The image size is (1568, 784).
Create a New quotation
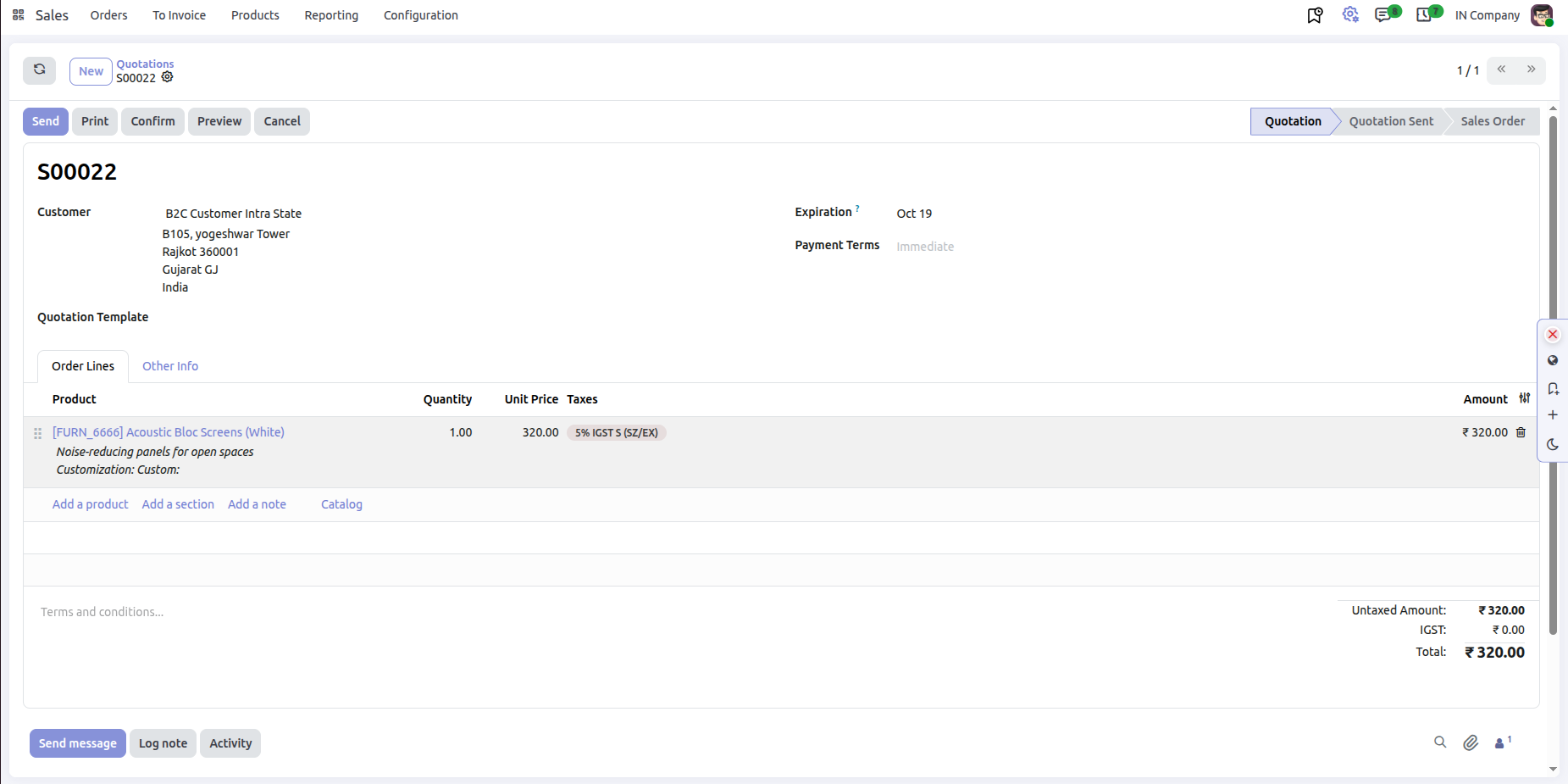point(91,71)
